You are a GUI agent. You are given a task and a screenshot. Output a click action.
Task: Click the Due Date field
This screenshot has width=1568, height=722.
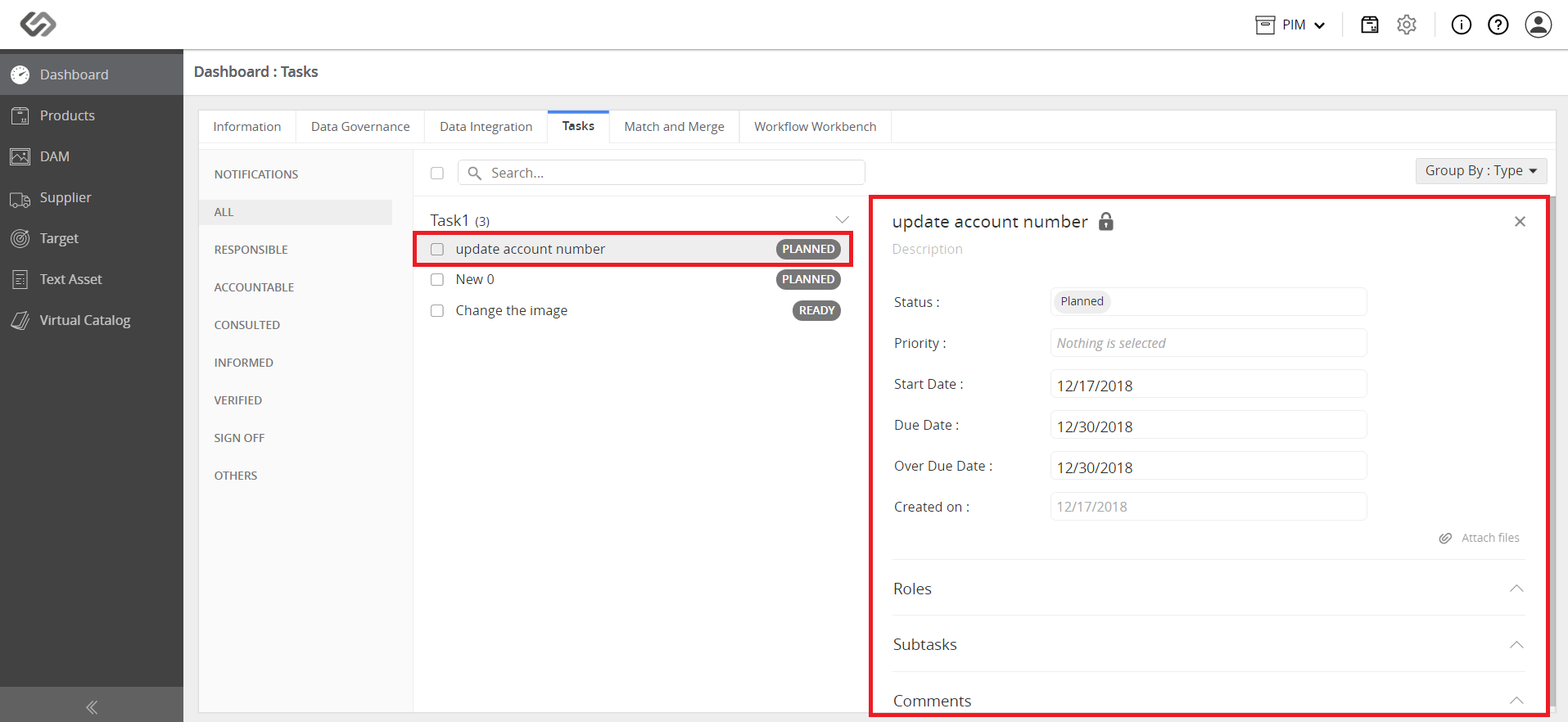(x=1209, y=425)
